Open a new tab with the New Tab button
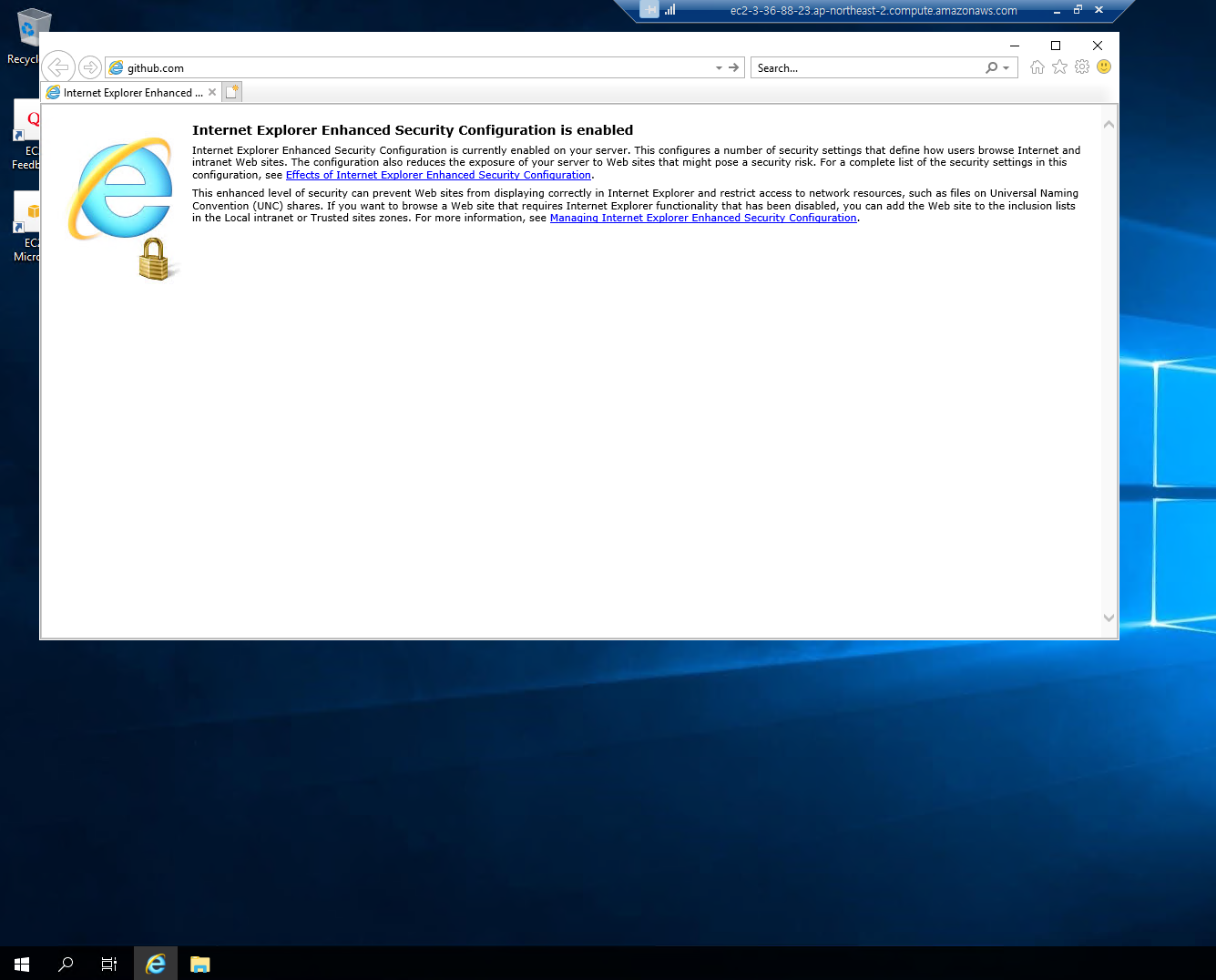This screenshot has height=980, width=1216. pos(232,92)
